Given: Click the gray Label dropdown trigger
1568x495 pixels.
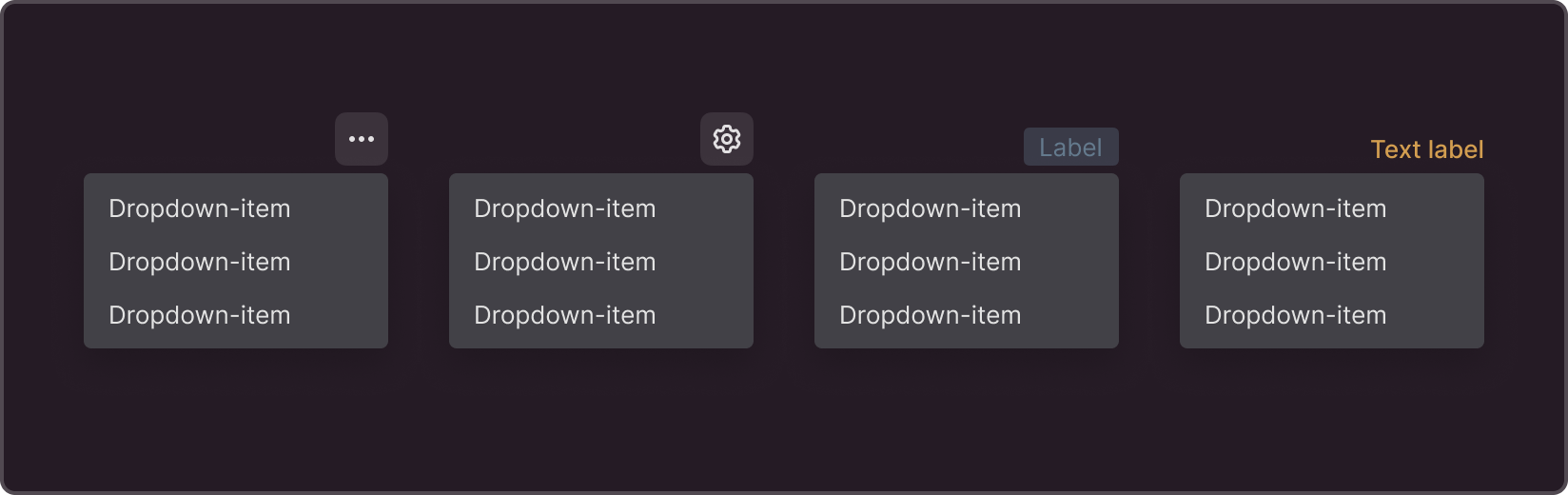Looking at the screenshot, I should click(x=1071, y=147).
